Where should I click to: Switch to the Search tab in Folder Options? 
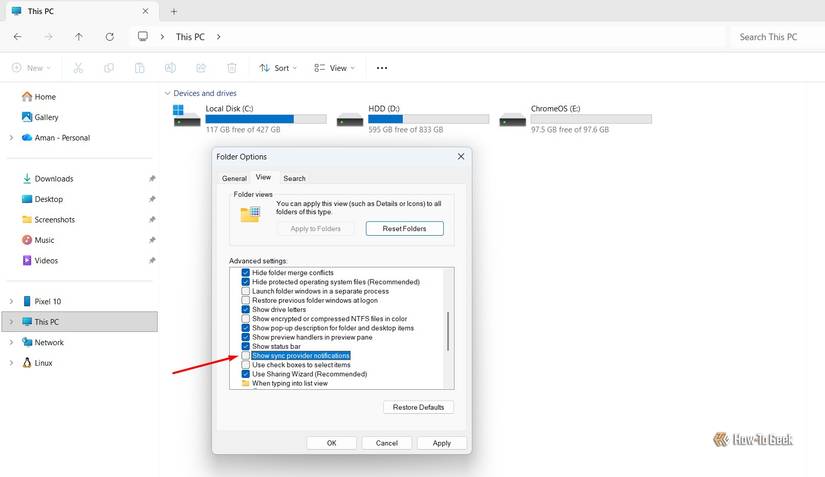coord(294,178)
